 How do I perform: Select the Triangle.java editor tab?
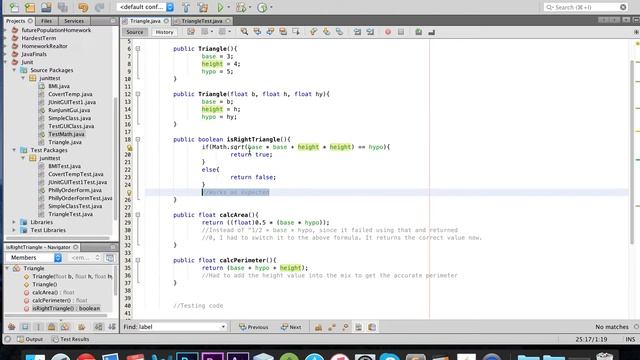pos(145,21)
